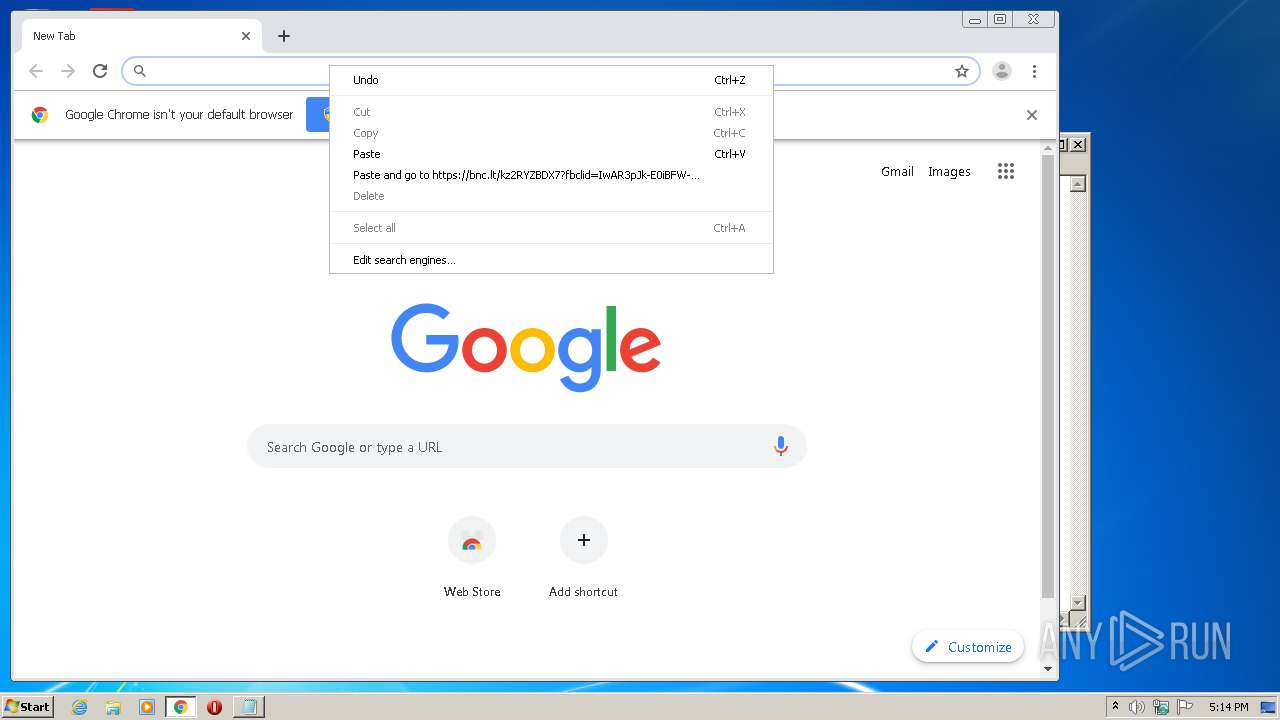Open Edit search engines… option
Image resolution: width=1280 pixels, height=720 pixels.
(551, 260)
